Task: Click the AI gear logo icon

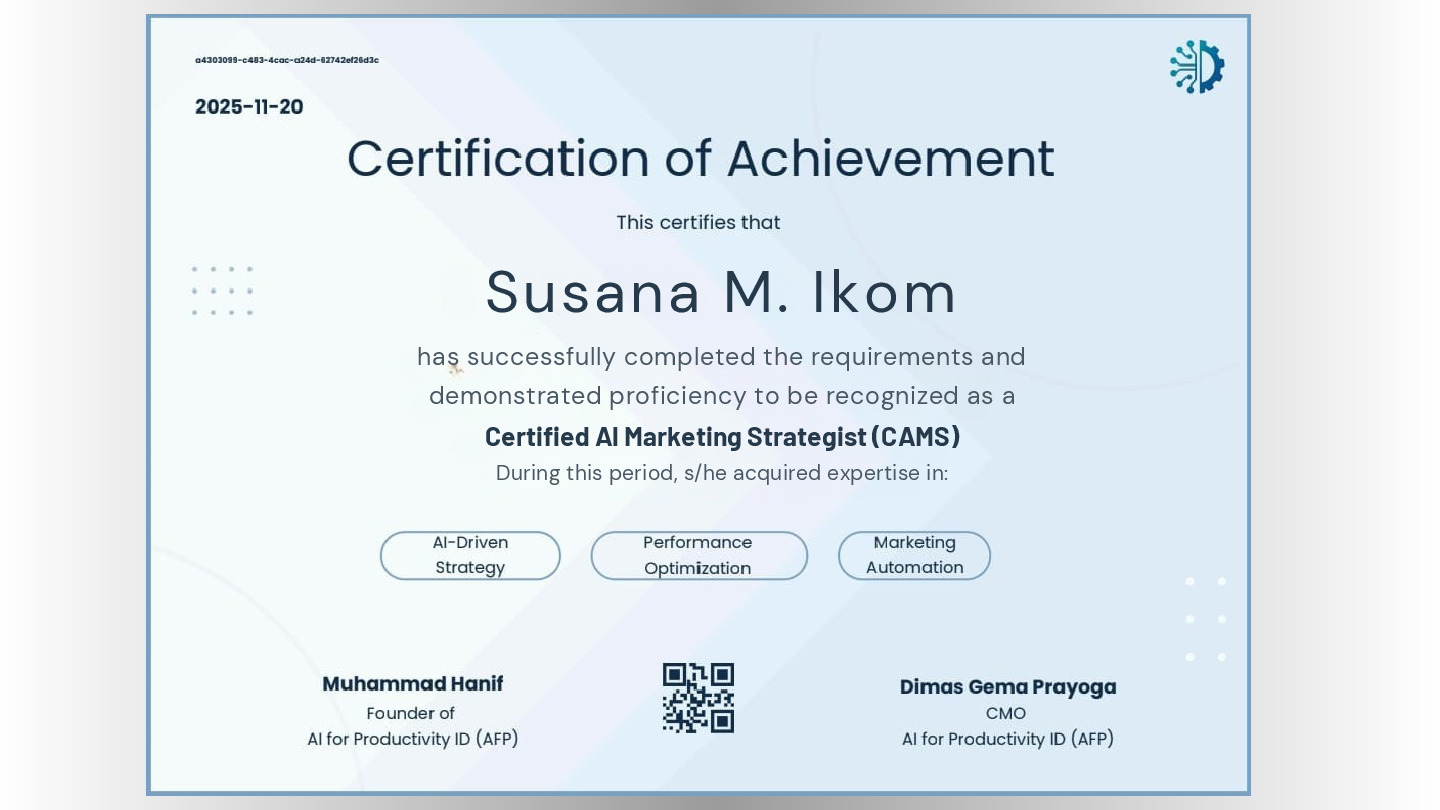Action: point(1197,67)
